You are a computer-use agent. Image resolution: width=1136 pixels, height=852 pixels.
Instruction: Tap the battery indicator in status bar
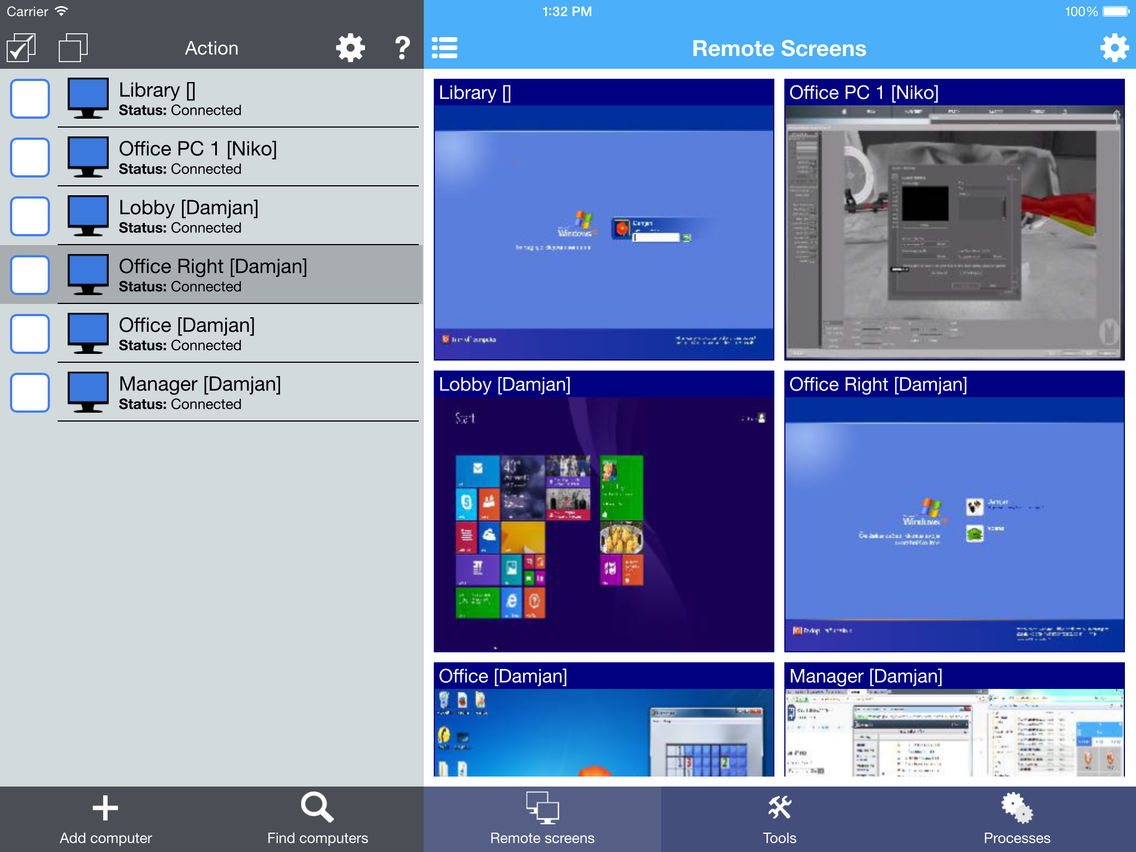[x=1115, y=12]
